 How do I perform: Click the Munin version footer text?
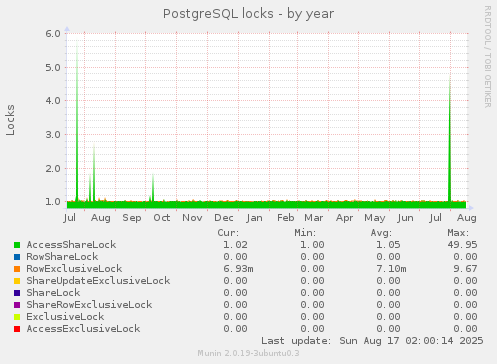click(248, 353)
